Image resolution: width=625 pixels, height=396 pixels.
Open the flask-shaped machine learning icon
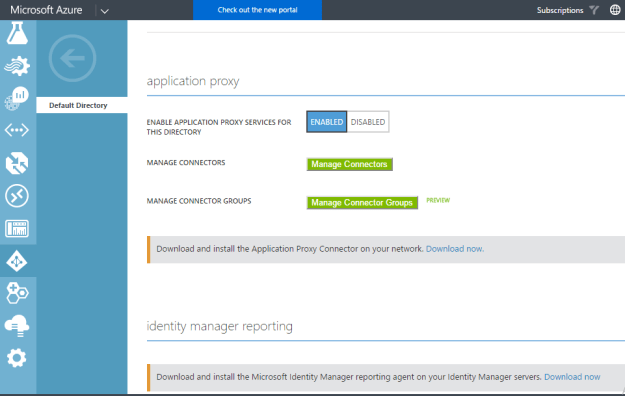[x=17, y=33]
